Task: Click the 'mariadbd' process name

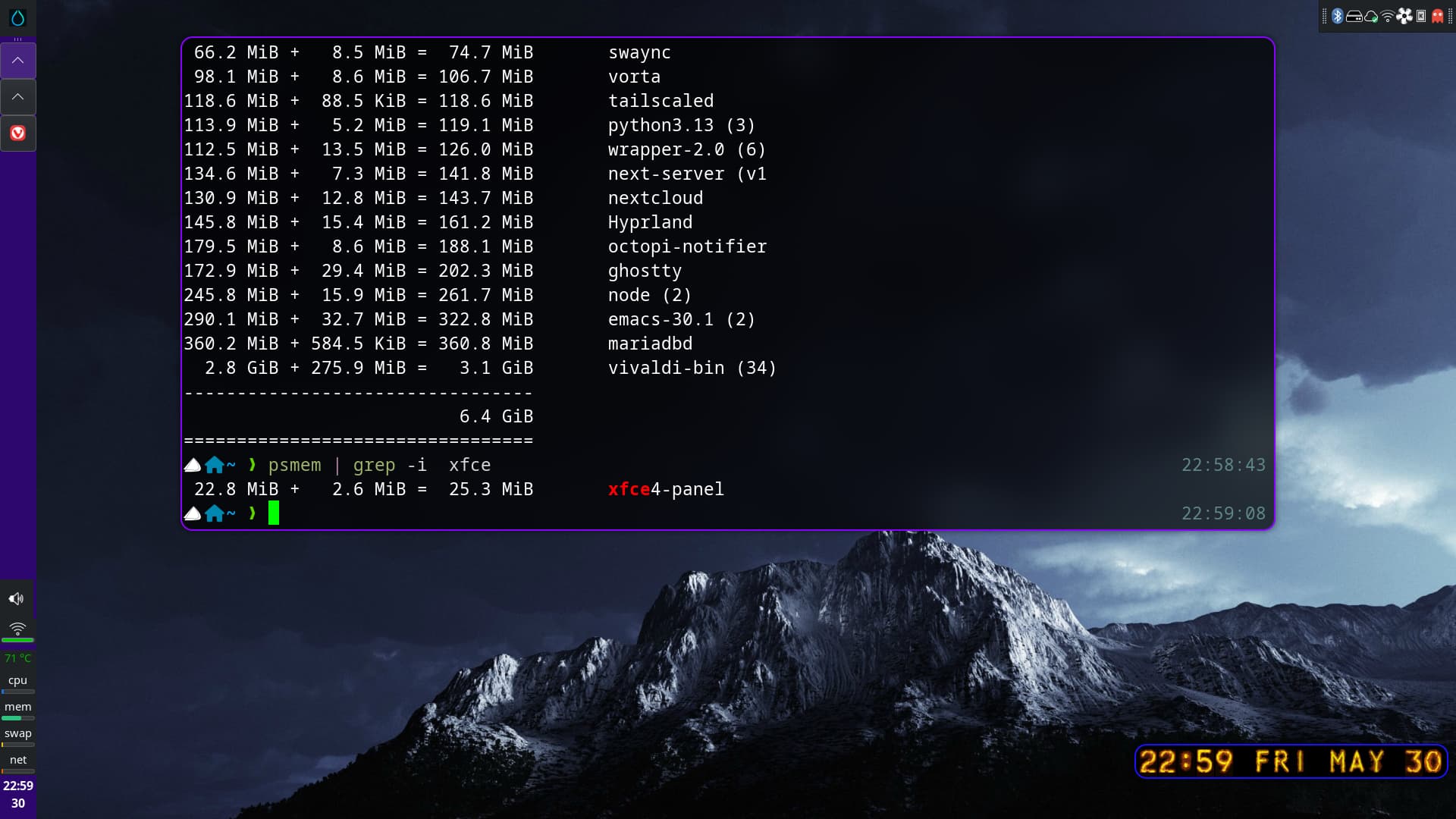Action: 650,344
